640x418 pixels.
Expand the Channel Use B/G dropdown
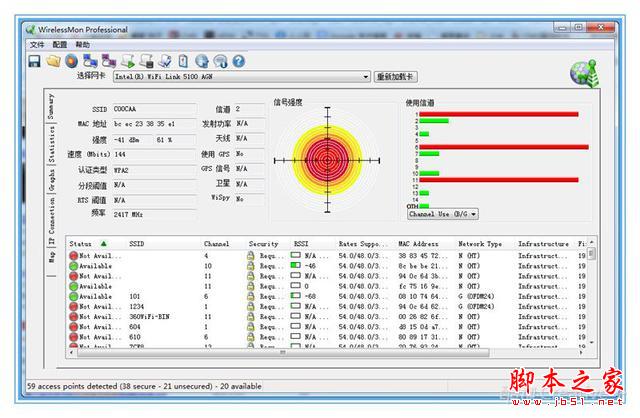(473, 214)
